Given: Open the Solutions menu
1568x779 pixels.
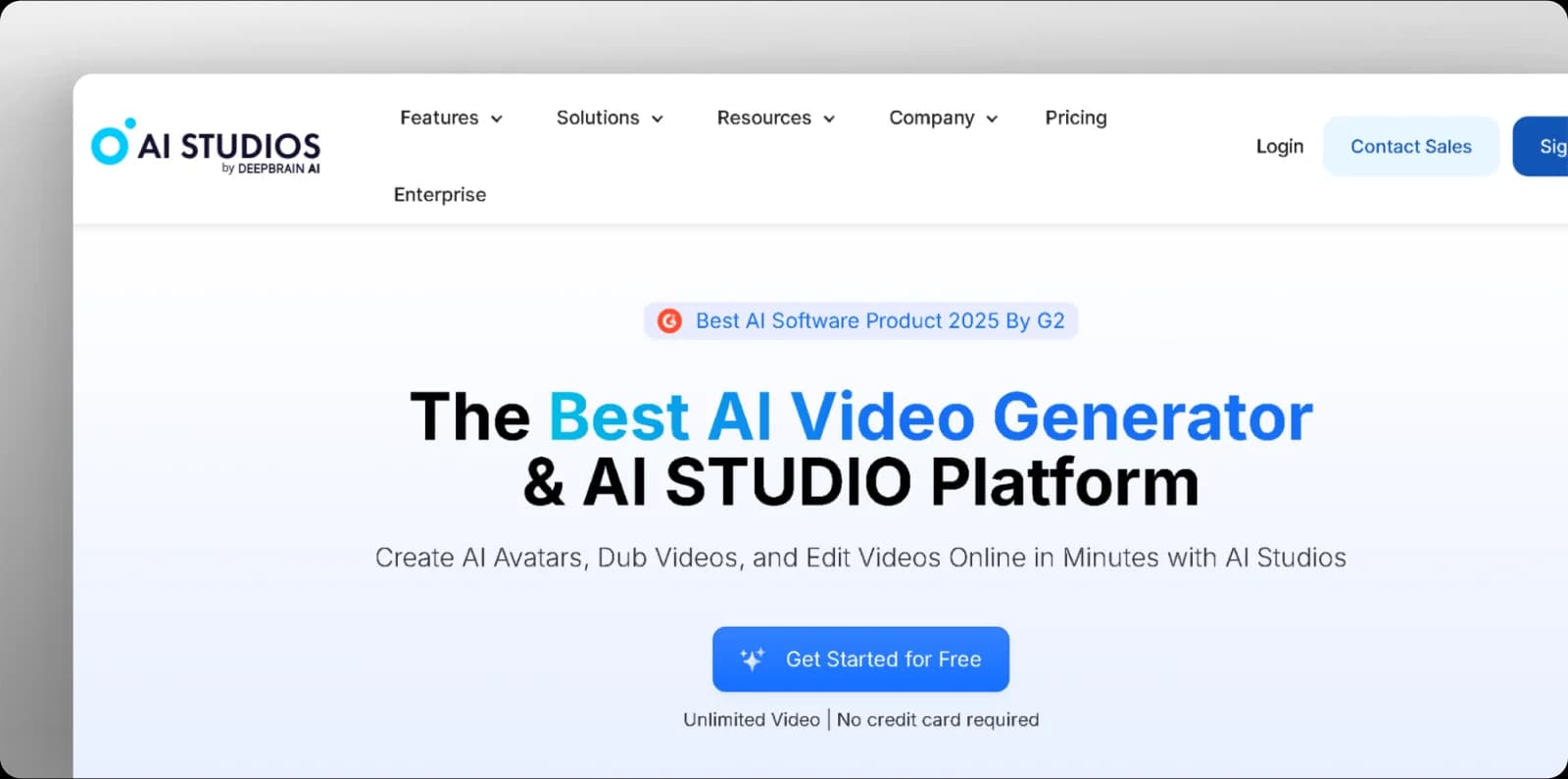Looking at the screenshot, I should coord(611,118).
